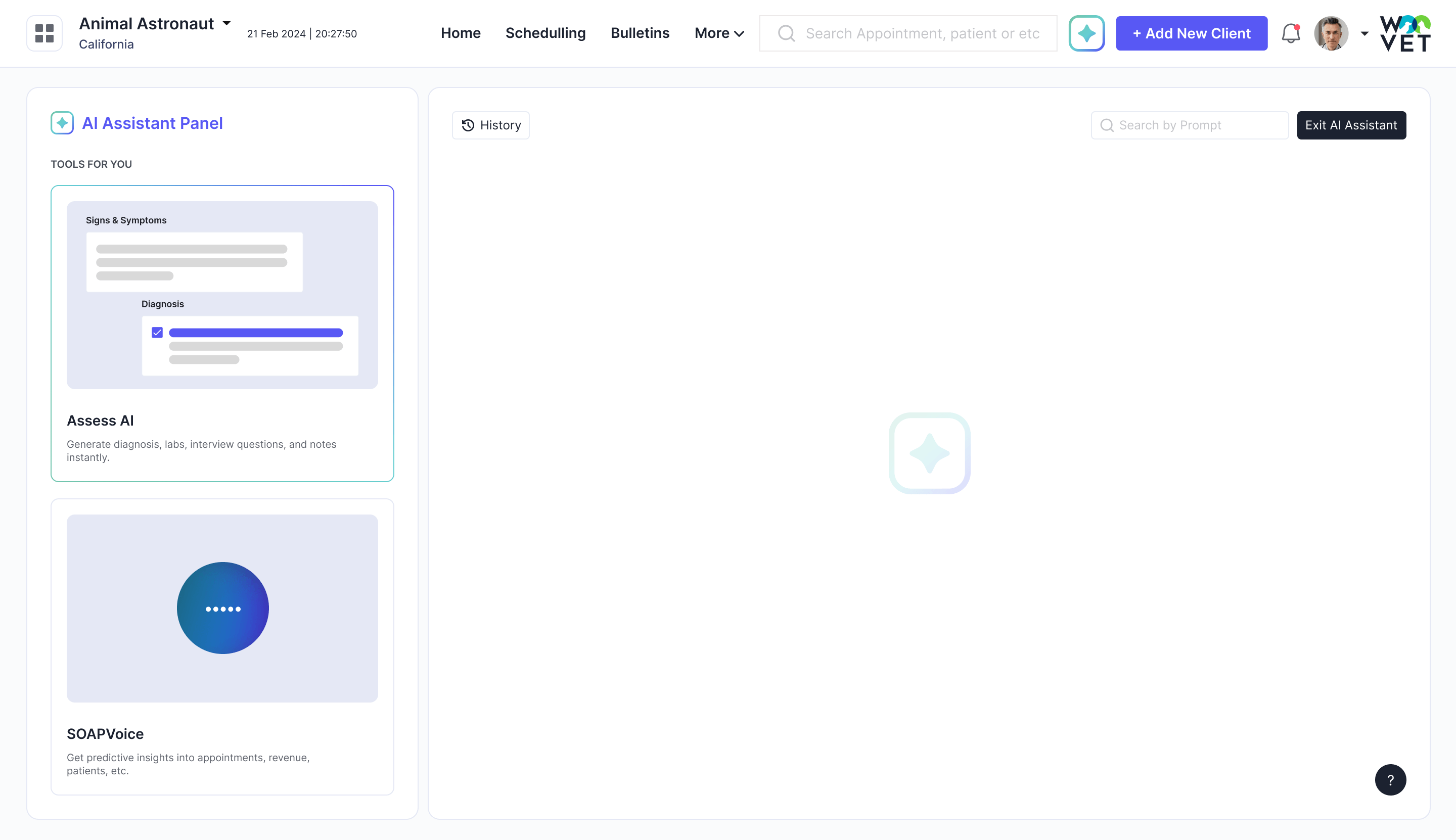Open the apps grid menu
This screenshot has width=1456, height=840.
[x=44, y=33]
